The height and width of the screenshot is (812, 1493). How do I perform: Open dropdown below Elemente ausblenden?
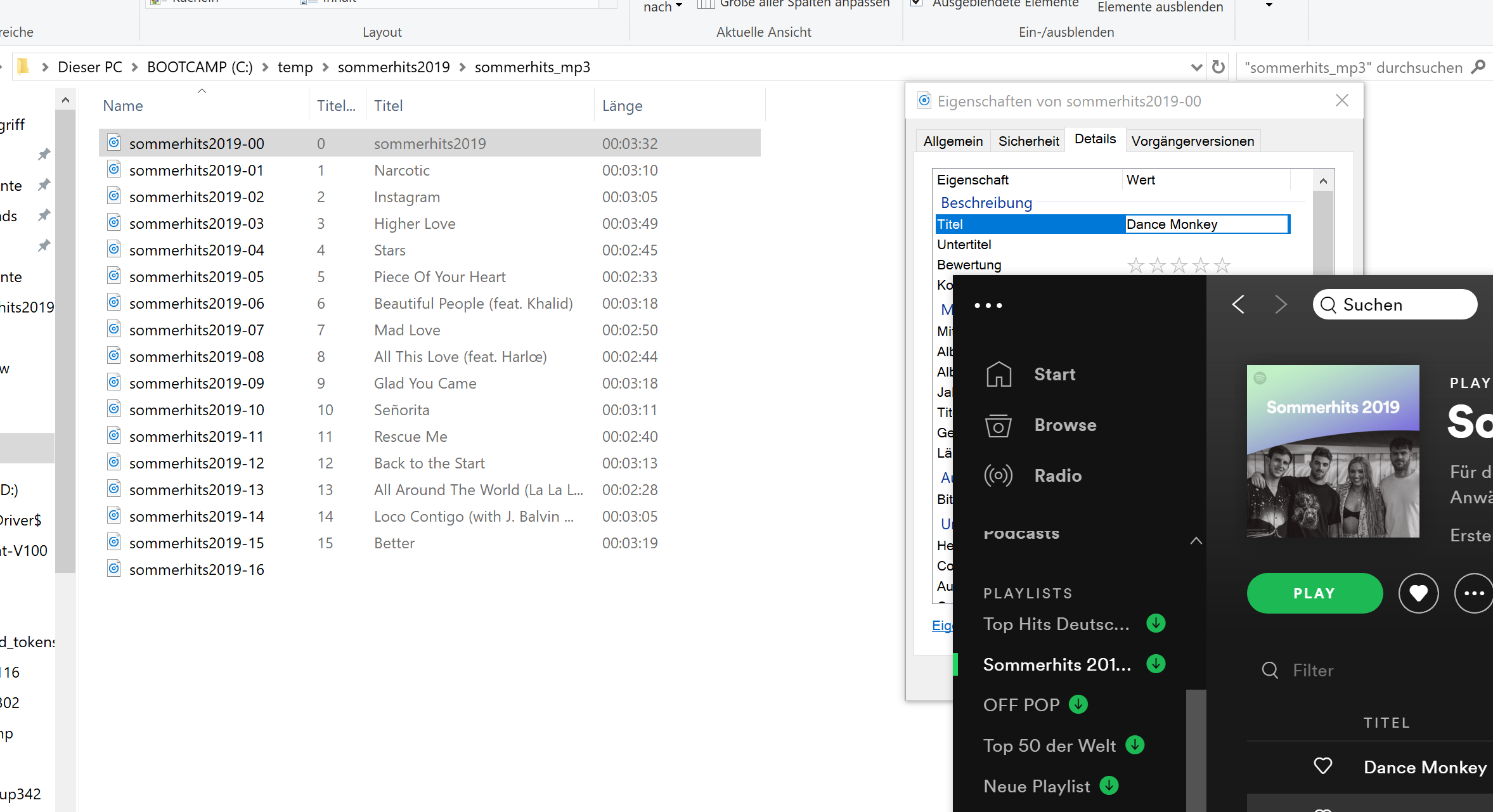coord(1269,5)
